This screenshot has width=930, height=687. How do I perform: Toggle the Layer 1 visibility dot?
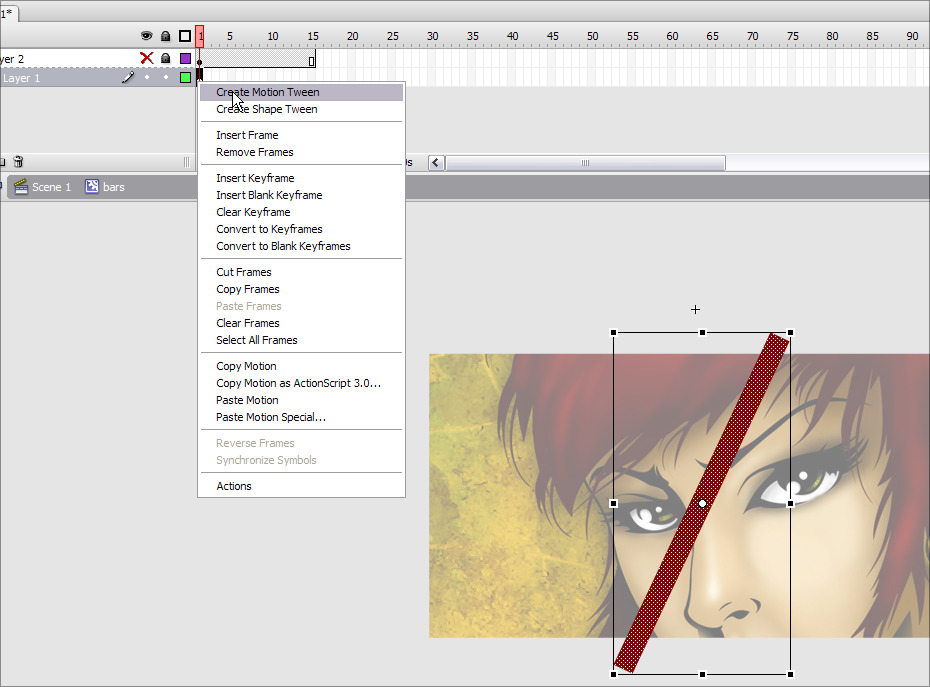tap(147, 77)
